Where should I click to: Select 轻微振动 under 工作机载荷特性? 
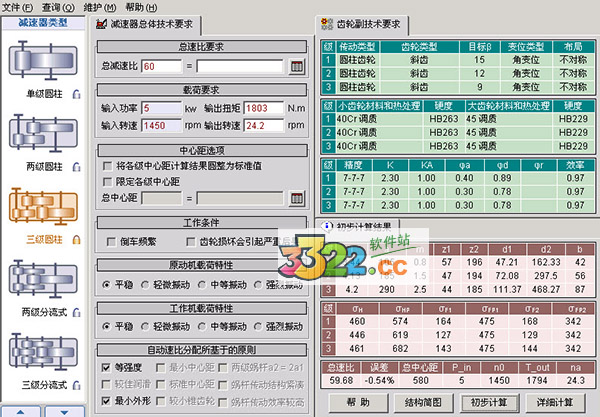(x=145, y=327)
